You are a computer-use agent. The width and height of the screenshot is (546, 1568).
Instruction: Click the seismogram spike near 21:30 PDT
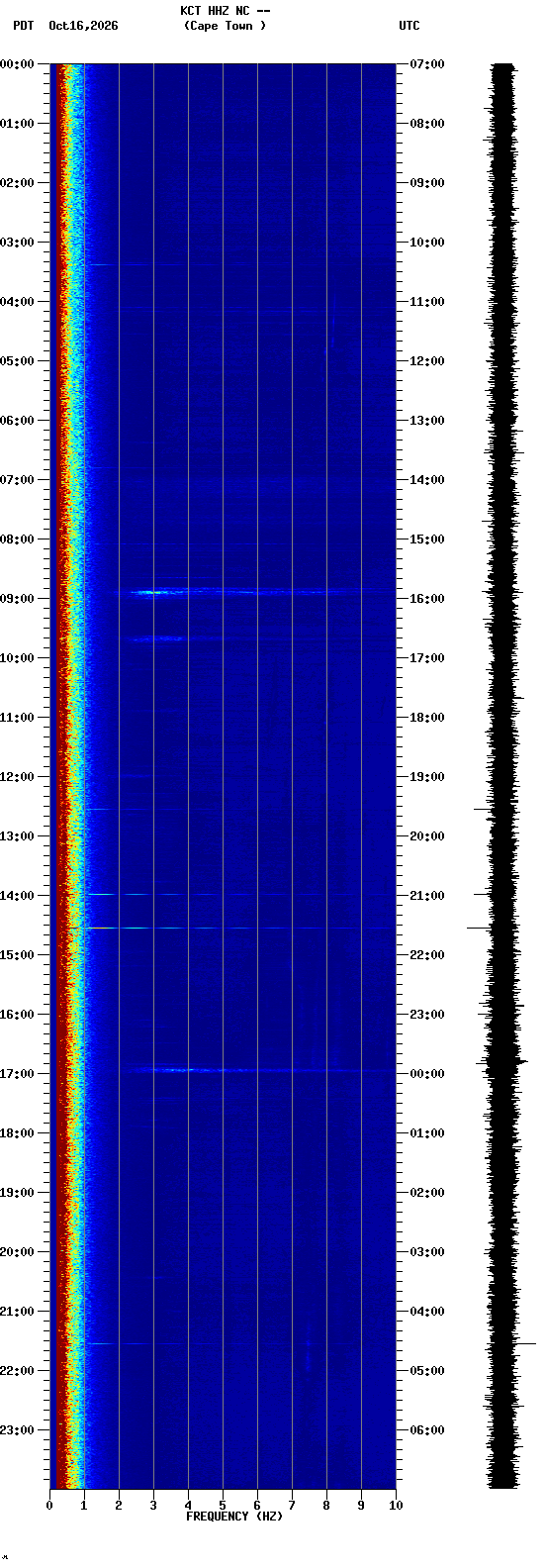(525, 1343)
